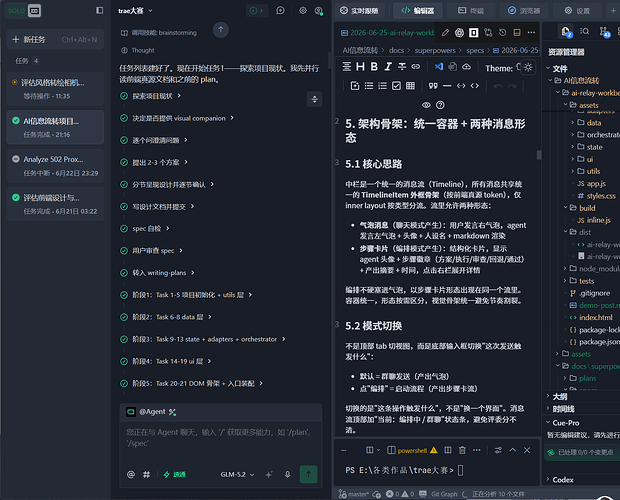This screenshot has height=500, width=620.
Task: Click the 新任务 button
Action: point(55,40)
